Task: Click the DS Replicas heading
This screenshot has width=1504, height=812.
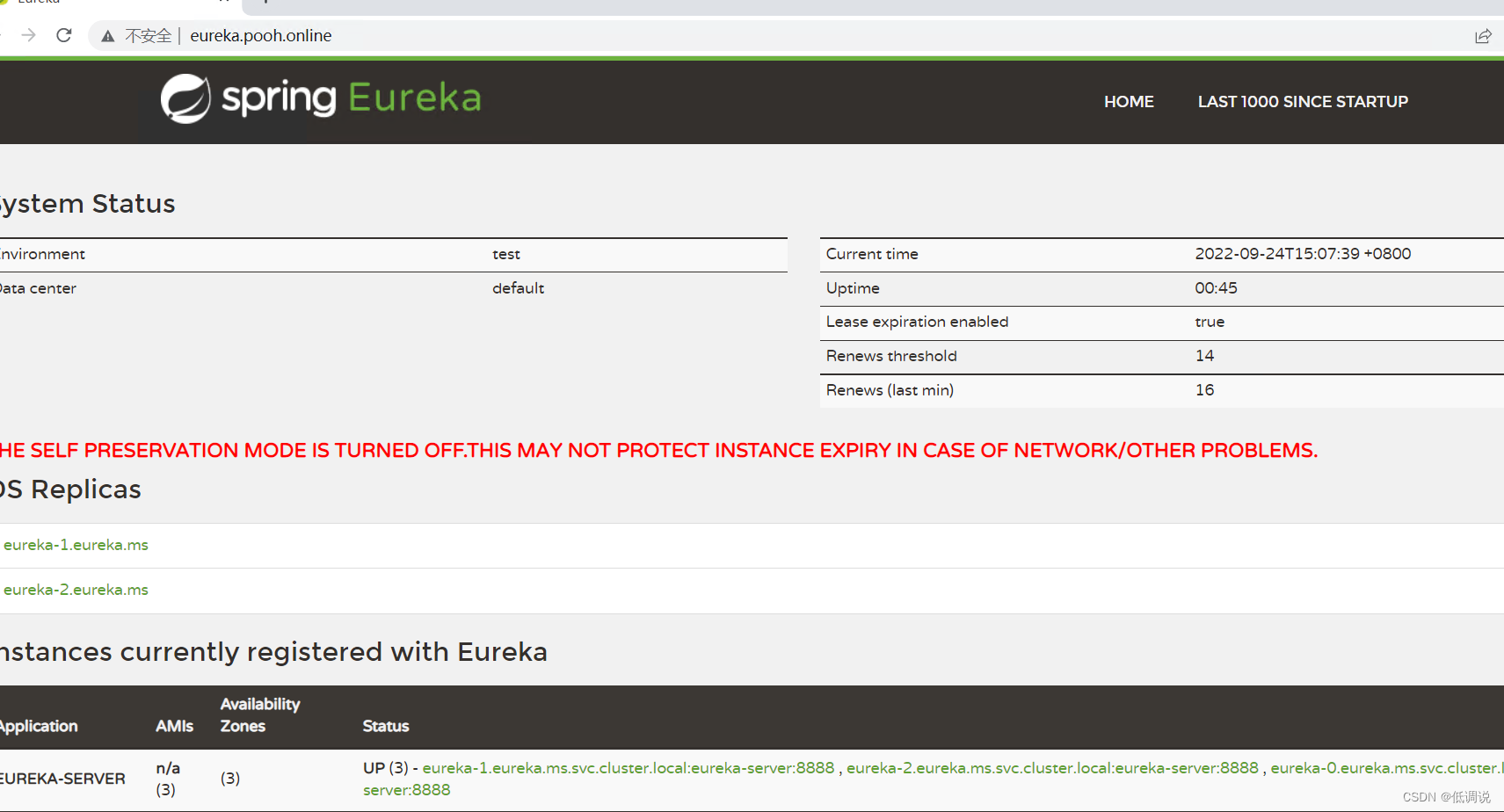Action: pos(70,489)
